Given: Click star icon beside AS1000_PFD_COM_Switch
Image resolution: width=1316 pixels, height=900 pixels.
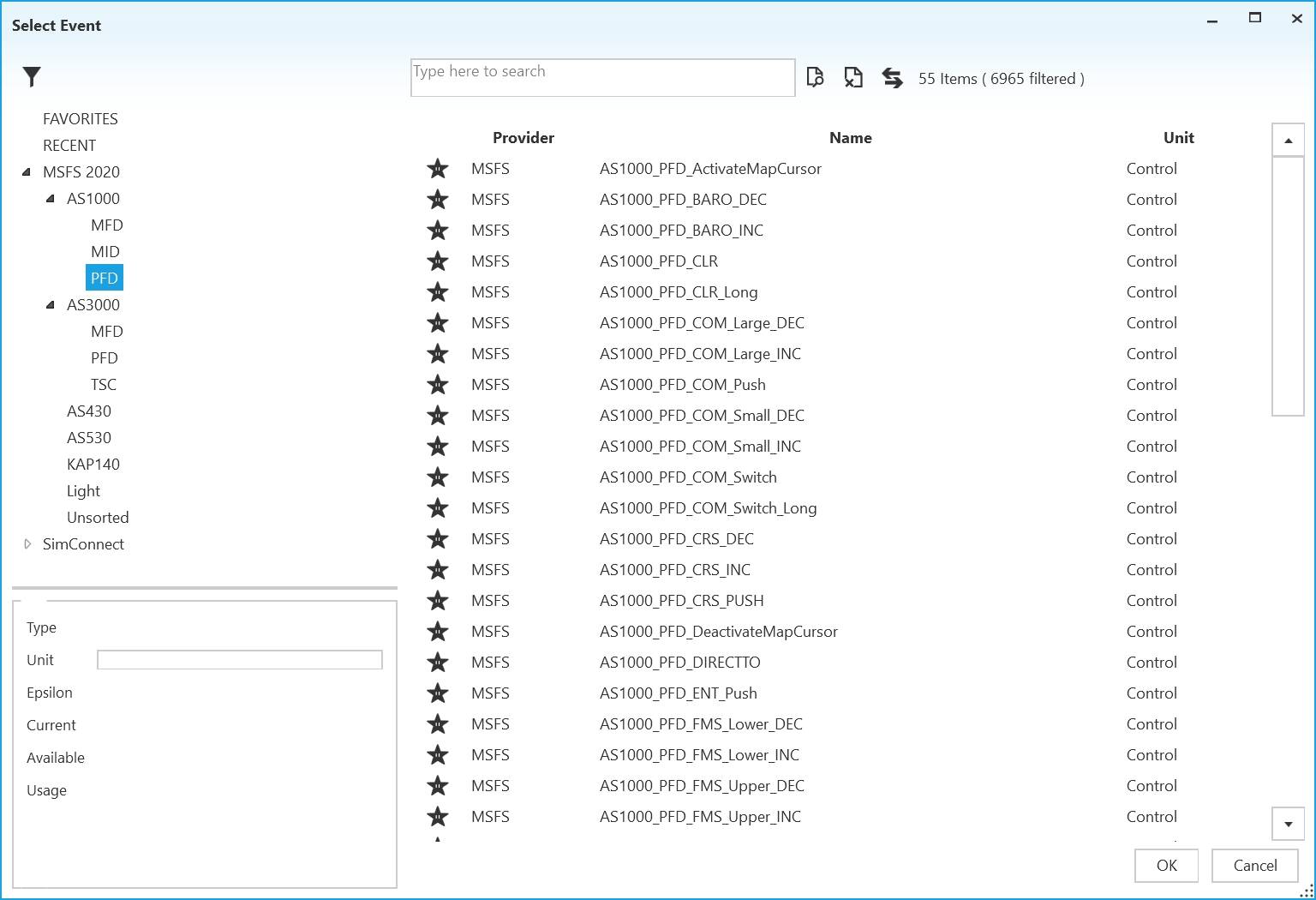Looking at the screenshot, I should (438, 477).
